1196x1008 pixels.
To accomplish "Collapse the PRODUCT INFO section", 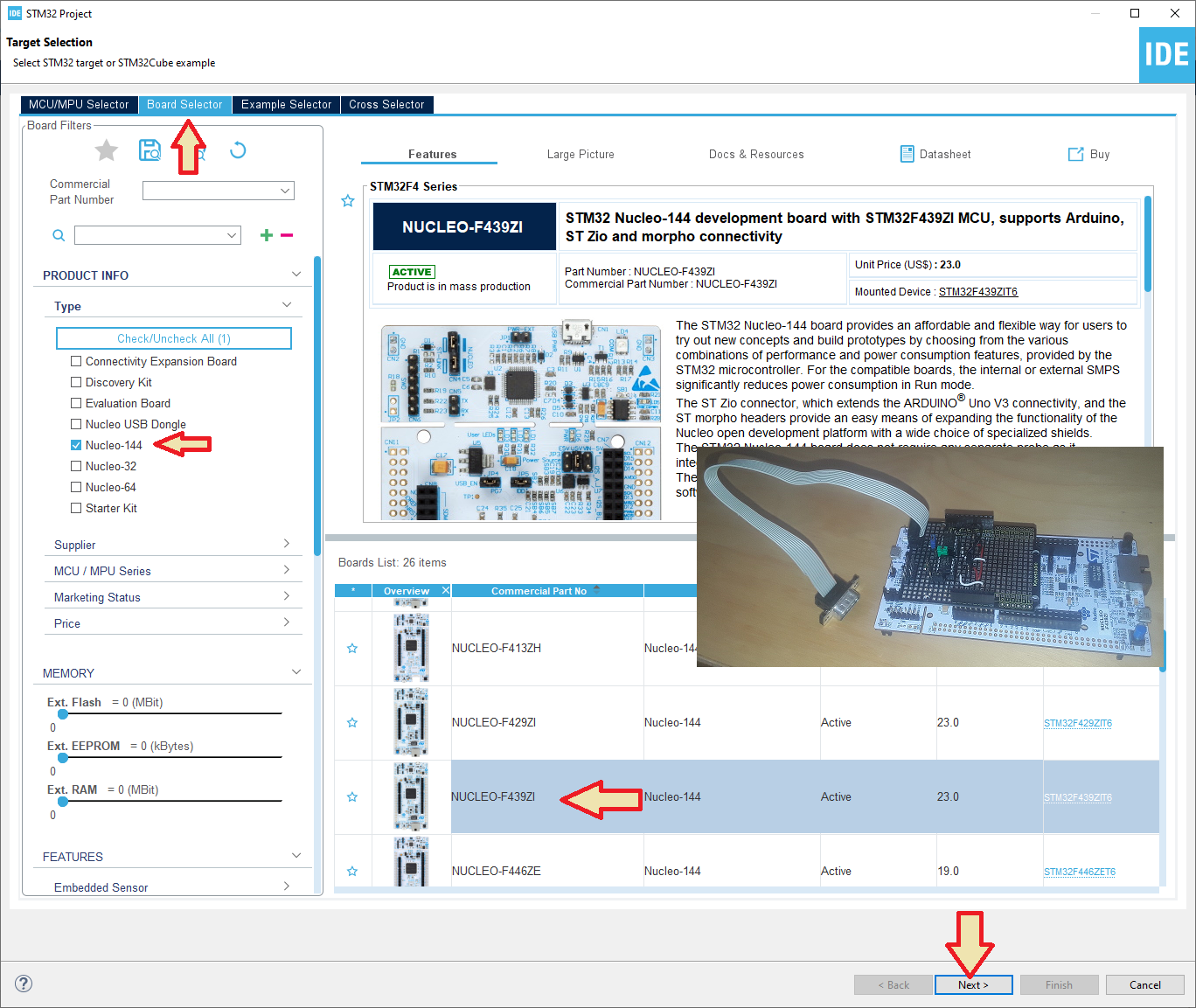I will pyautogui.click(x=296, y=275).
